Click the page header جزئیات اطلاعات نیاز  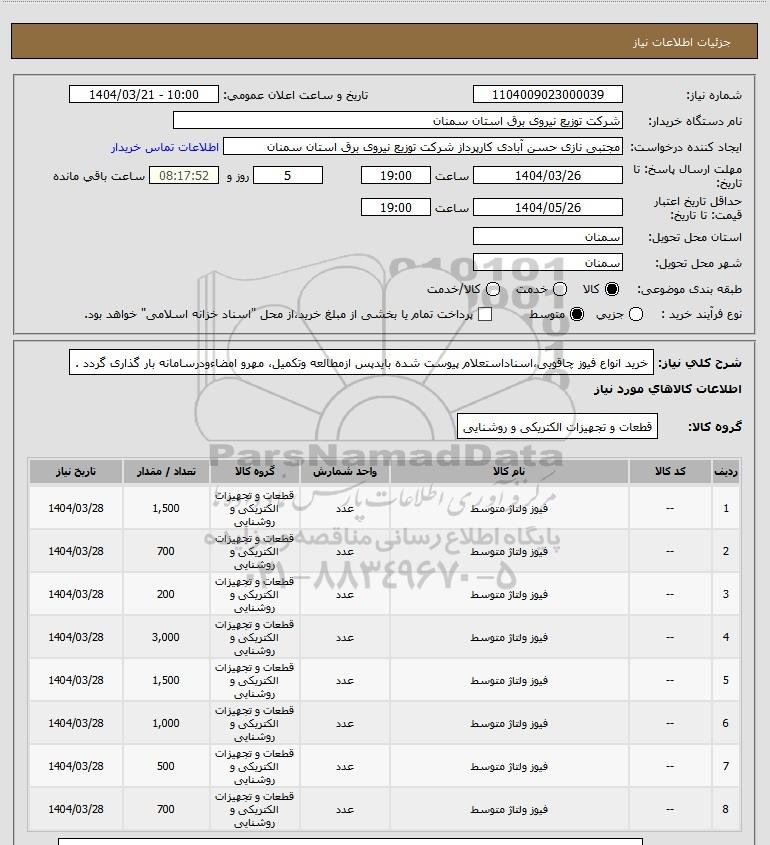[x=682, y=42]
